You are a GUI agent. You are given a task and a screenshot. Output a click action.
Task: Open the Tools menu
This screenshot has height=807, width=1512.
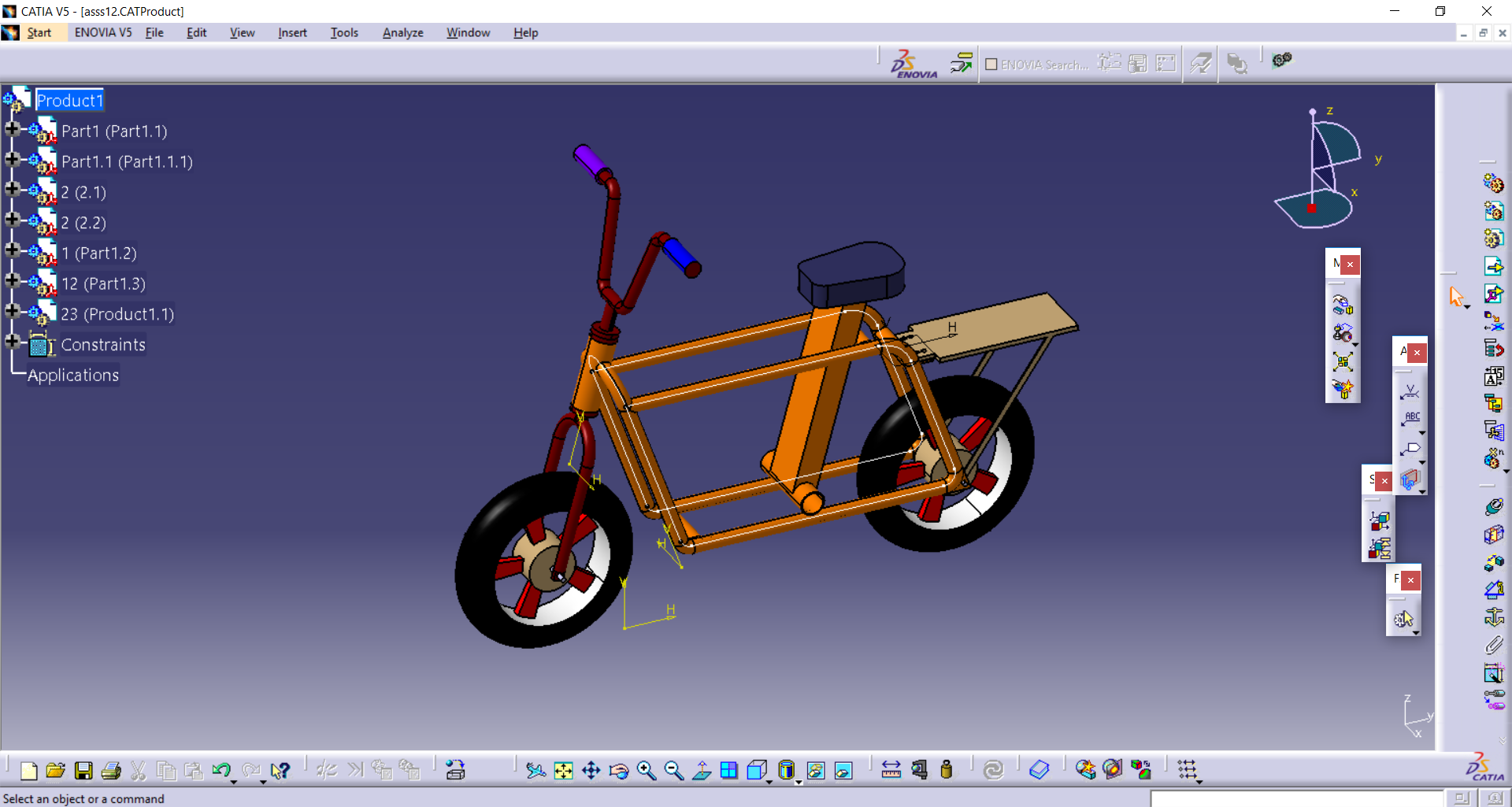click(344, 32)
